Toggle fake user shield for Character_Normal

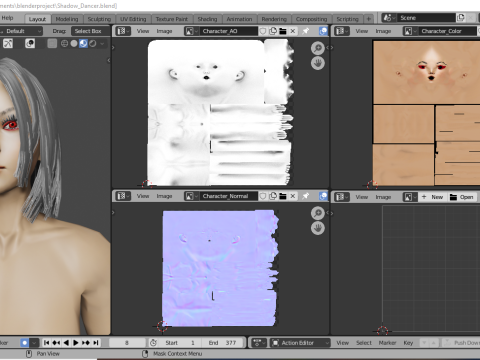263,196
